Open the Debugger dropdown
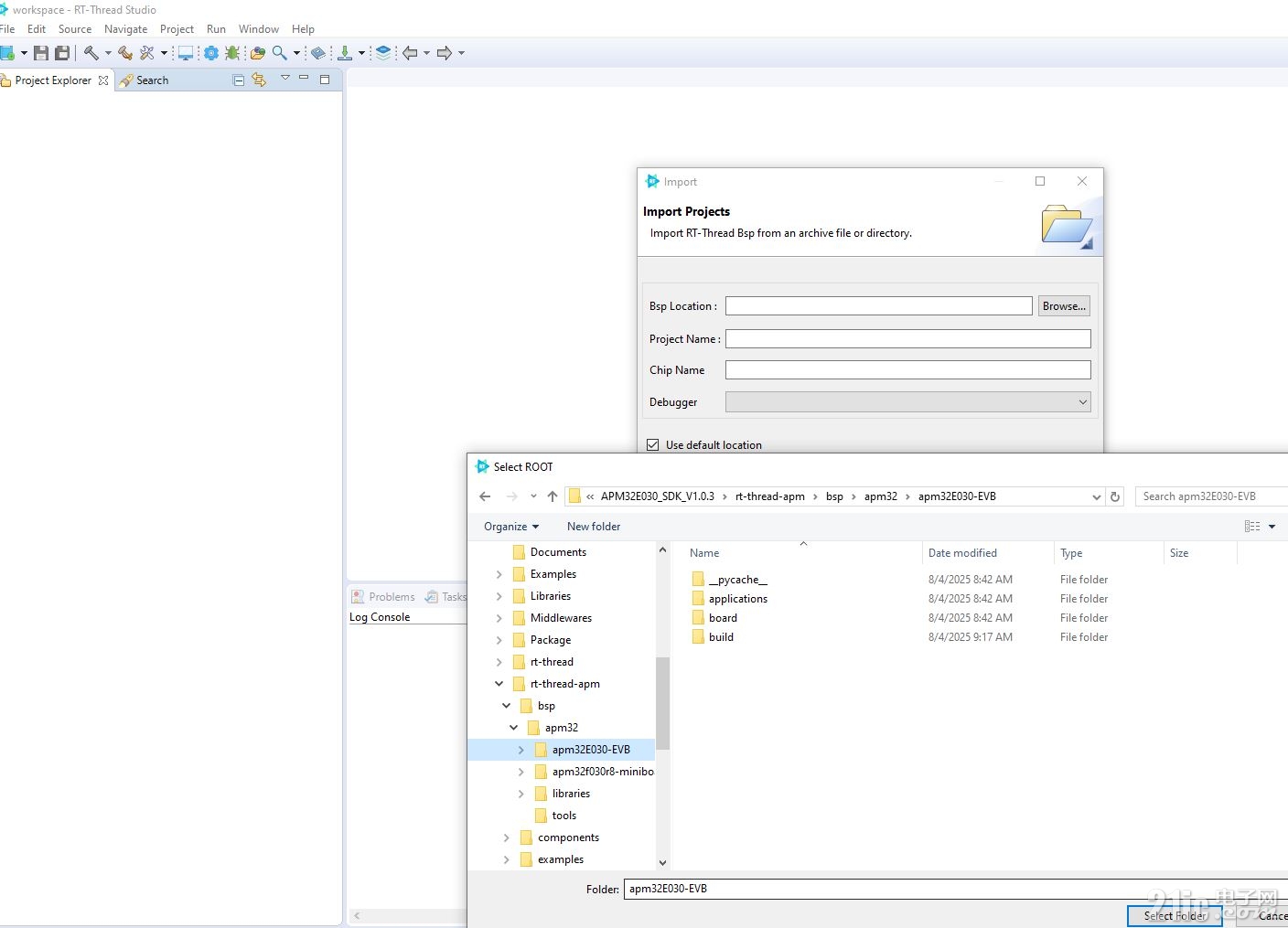Image resolution: width=1288 pixels, height=928 pixels. pyautogui.click(x=908, y=402)
